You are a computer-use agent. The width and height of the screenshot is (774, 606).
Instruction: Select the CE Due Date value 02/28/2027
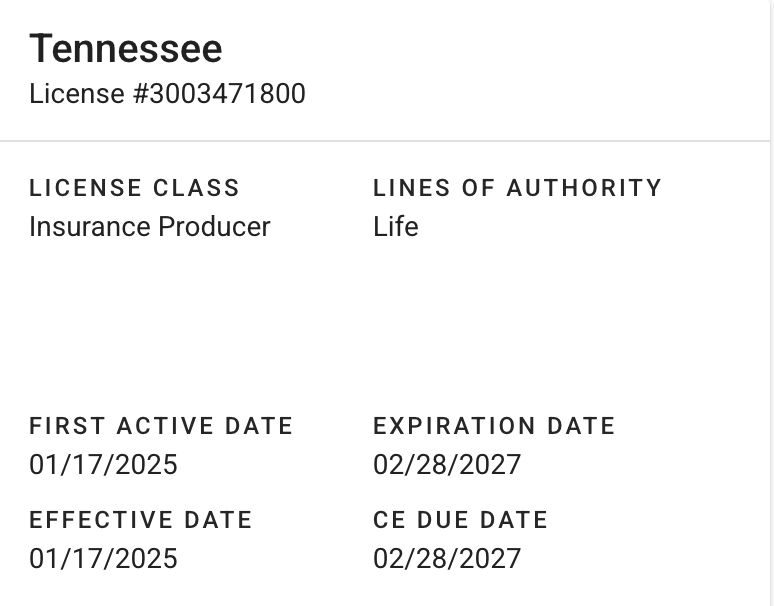[447, 558]
